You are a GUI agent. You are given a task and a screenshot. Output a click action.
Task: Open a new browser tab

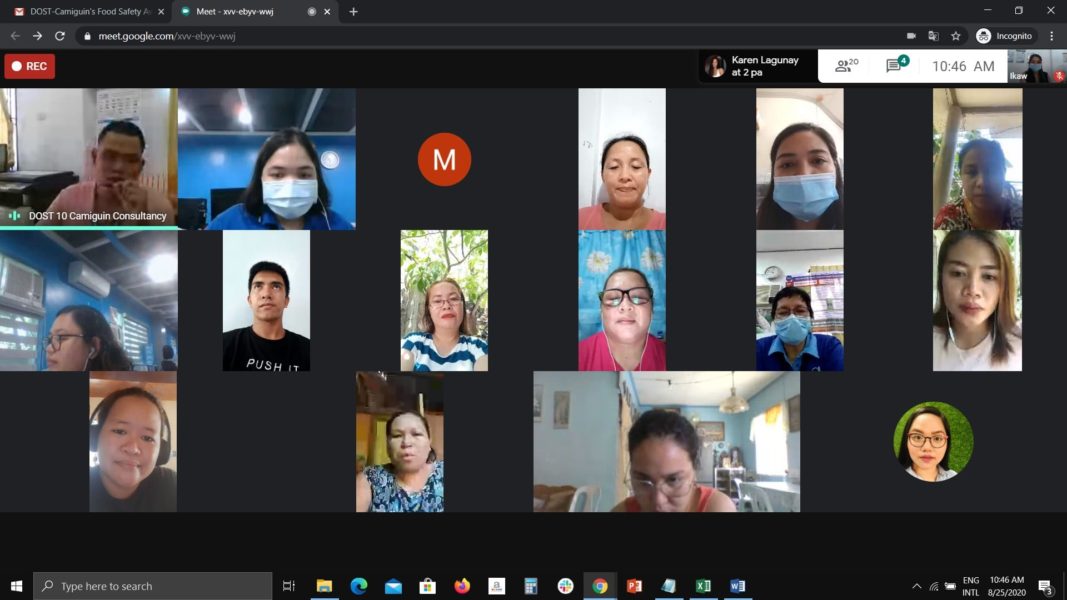(353, 12)
